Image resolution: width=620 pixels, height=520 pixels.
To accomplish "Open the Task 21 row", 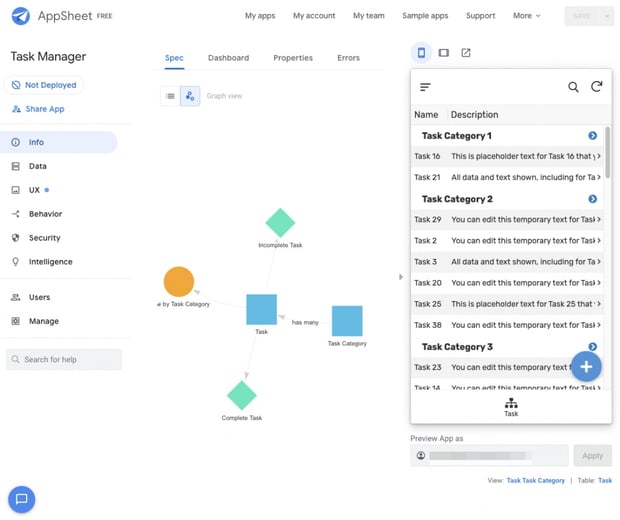I will point(507,177).
